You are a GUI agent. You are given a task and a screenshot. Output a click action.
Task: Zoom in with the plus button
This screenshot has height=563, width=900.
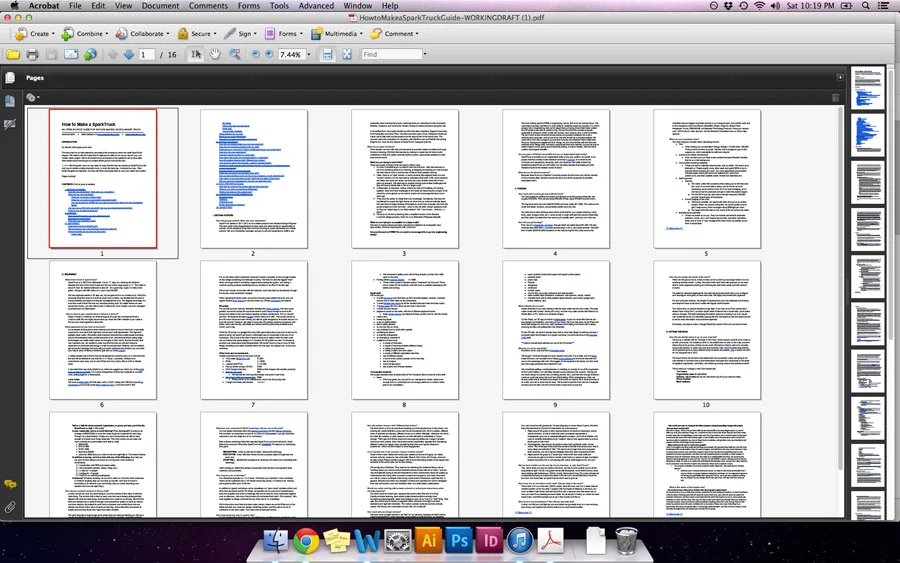pos(269,55)
